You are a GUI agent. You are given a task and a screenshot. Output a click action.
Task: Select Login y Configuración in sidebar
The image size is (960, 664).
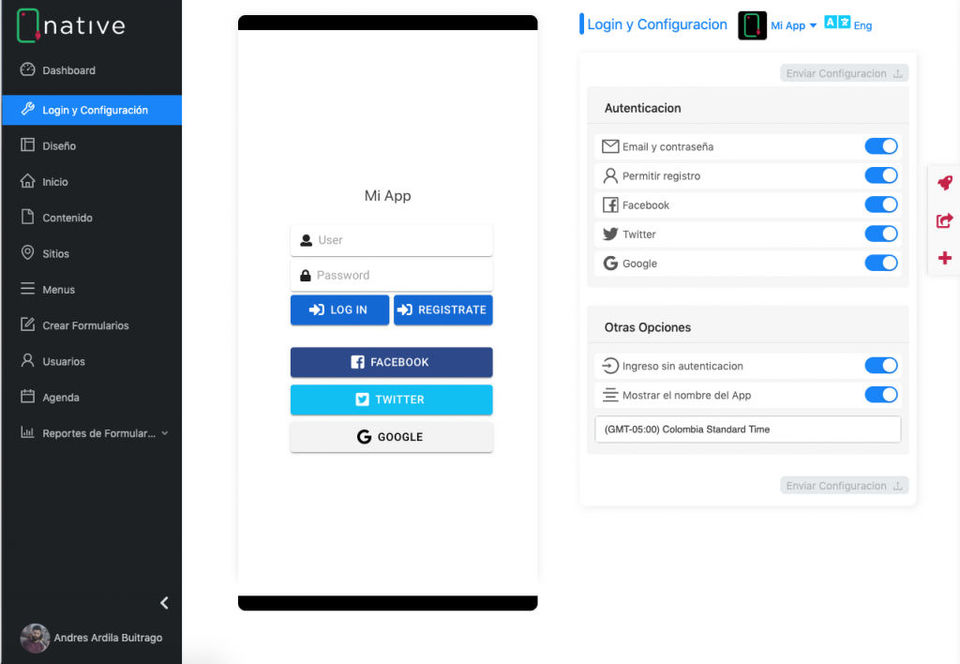point(92,110)
